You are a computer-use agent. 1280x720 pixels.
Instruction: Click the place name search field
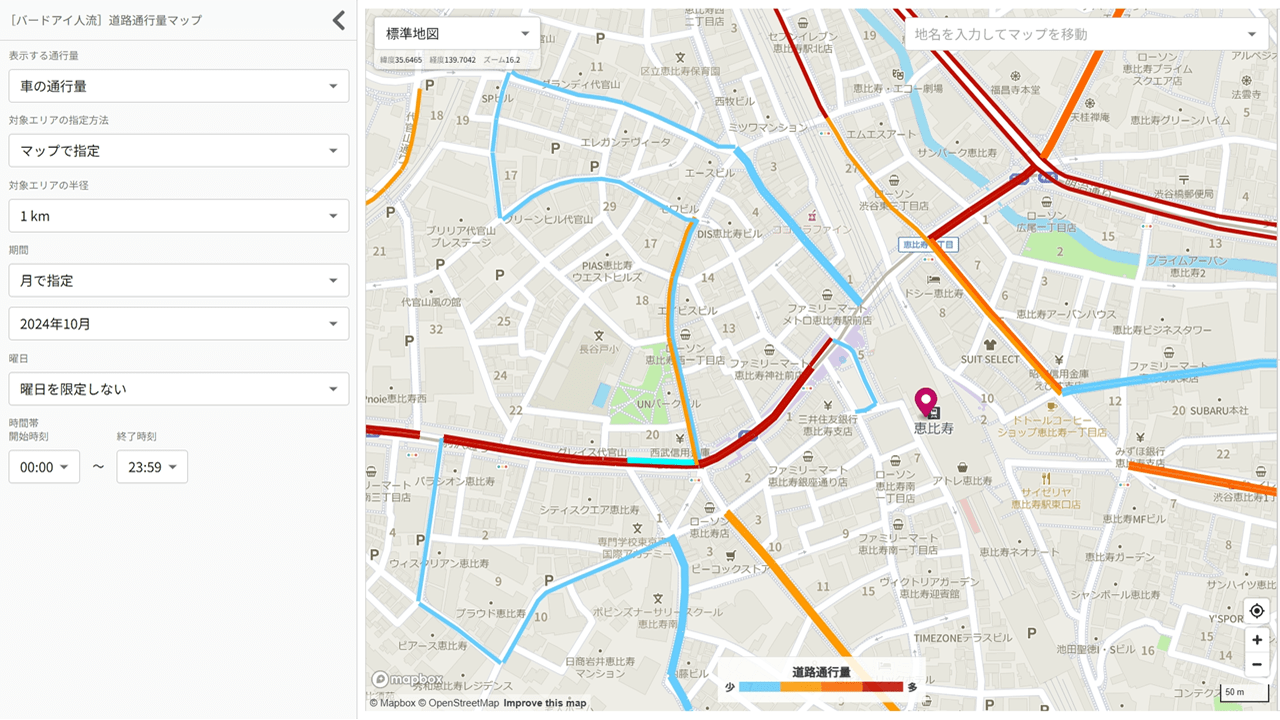click(1085, 34)
